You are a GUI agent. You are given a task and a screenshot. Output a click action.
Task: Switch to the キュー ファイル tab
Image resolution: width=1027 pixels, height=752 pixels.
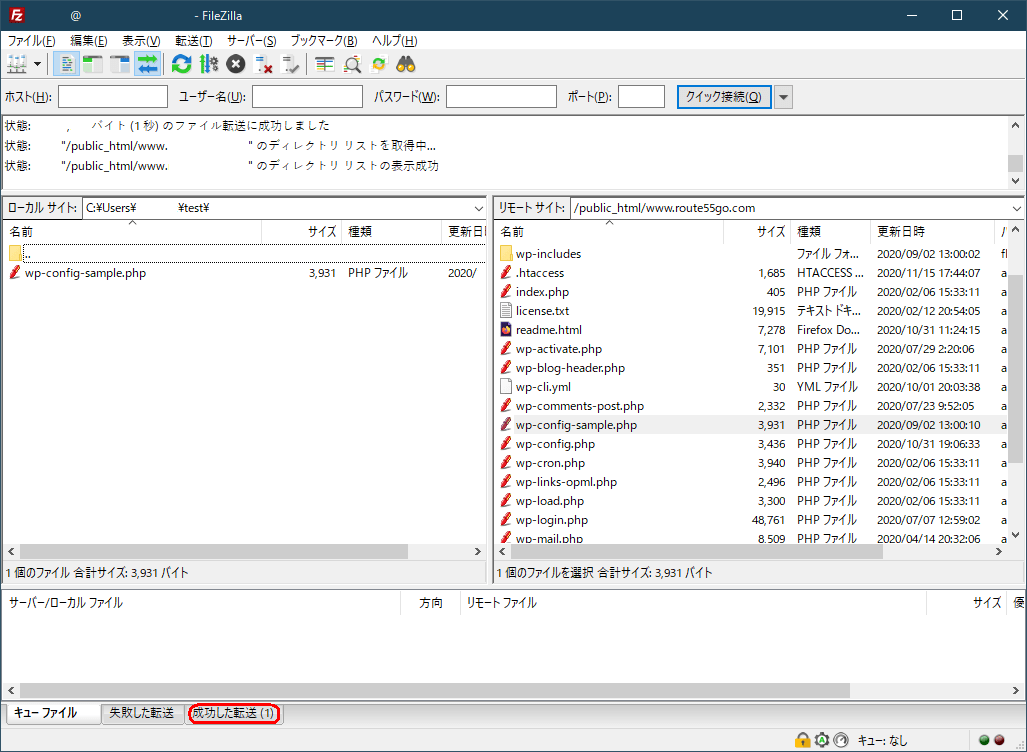click(x=54, y=713)
